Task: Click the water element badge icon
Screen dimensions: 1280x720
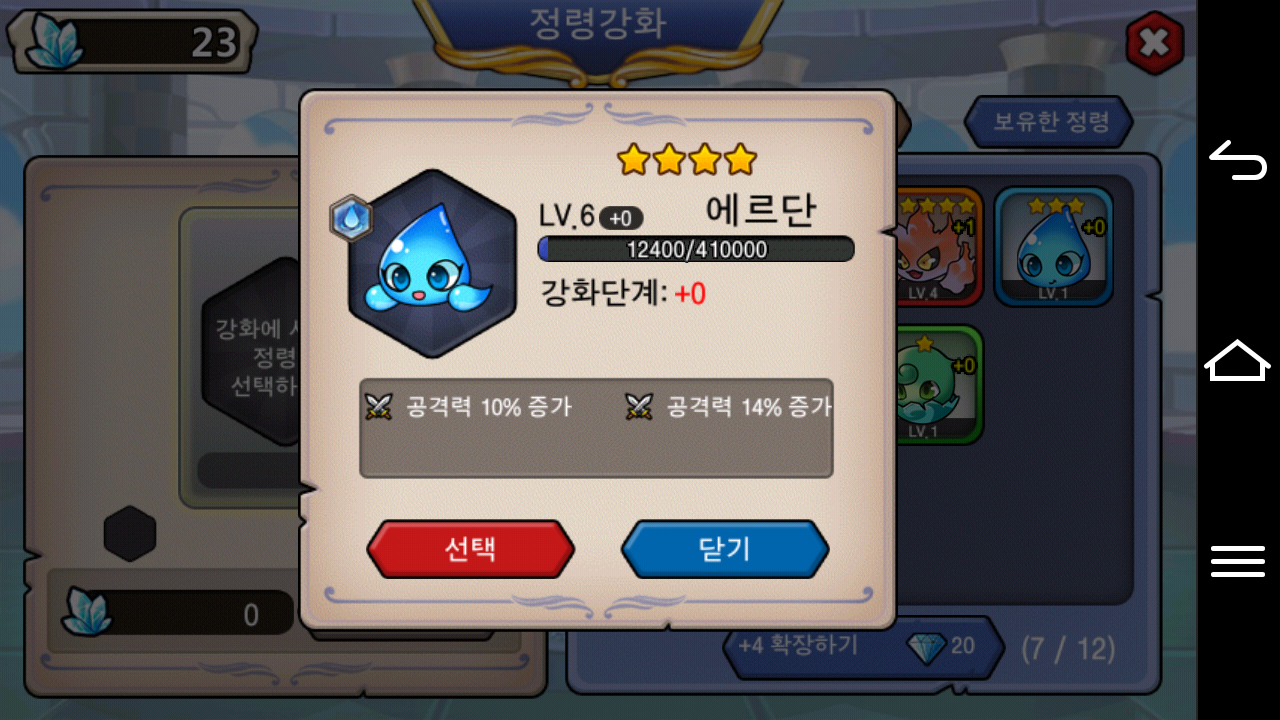Action: [351, 219]
